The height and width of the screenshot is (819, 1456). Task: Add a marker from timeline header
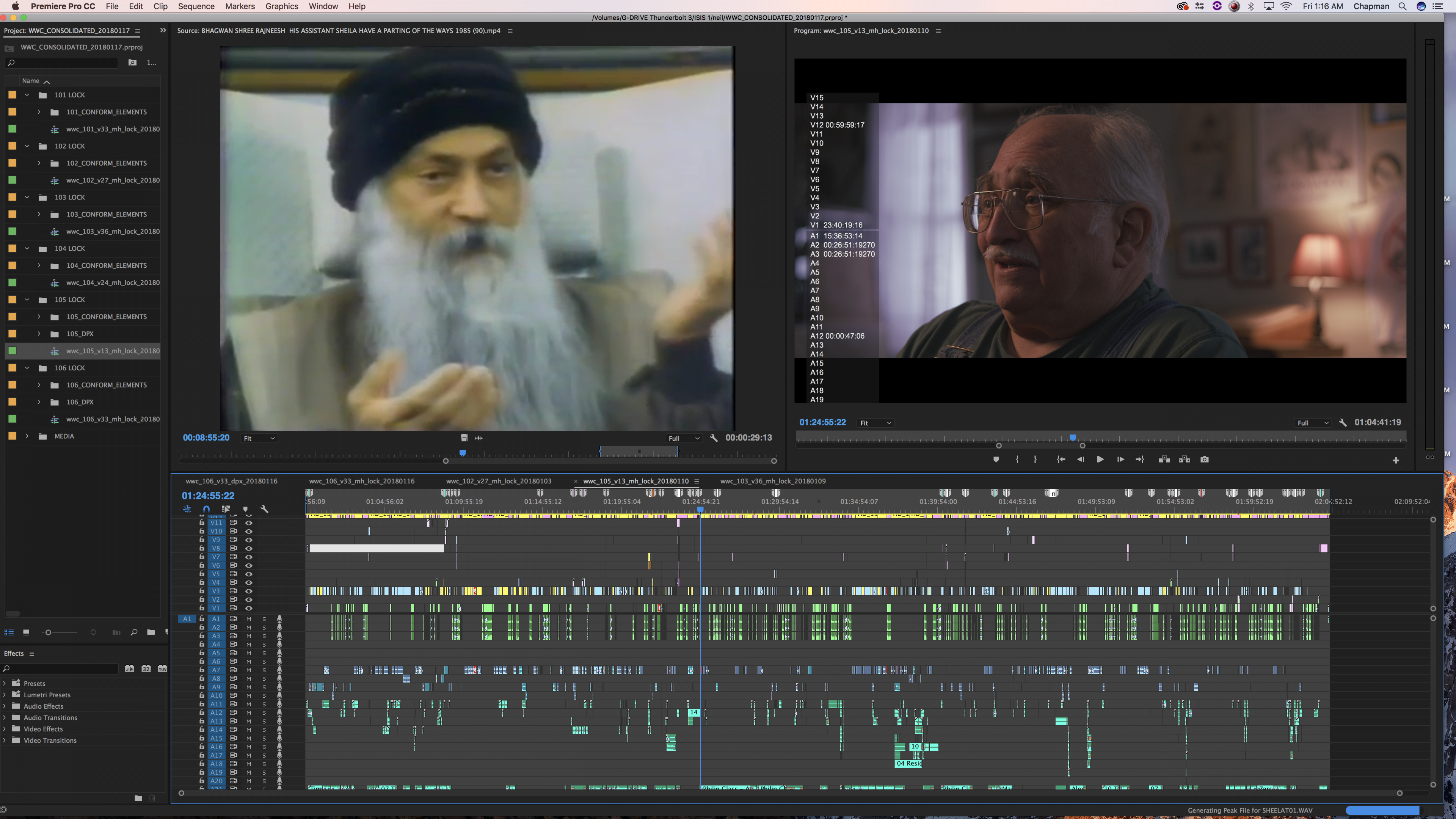tap(245, 509)
